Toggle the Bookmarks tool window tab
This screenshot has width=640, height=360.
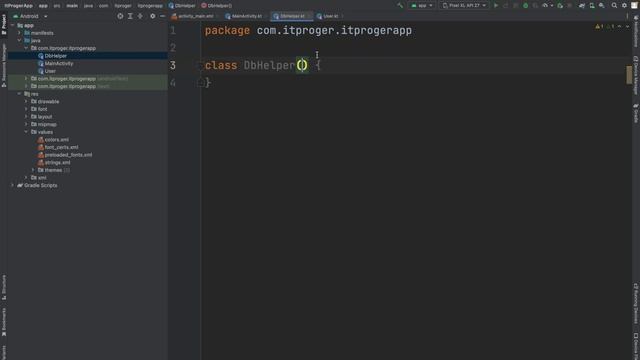tap(4, 322)
